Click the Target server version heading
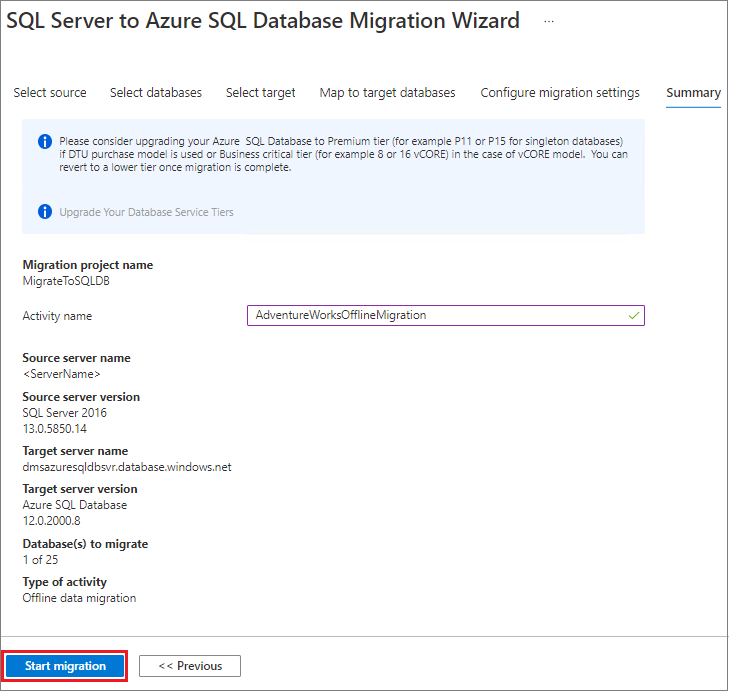 (80, 489)
